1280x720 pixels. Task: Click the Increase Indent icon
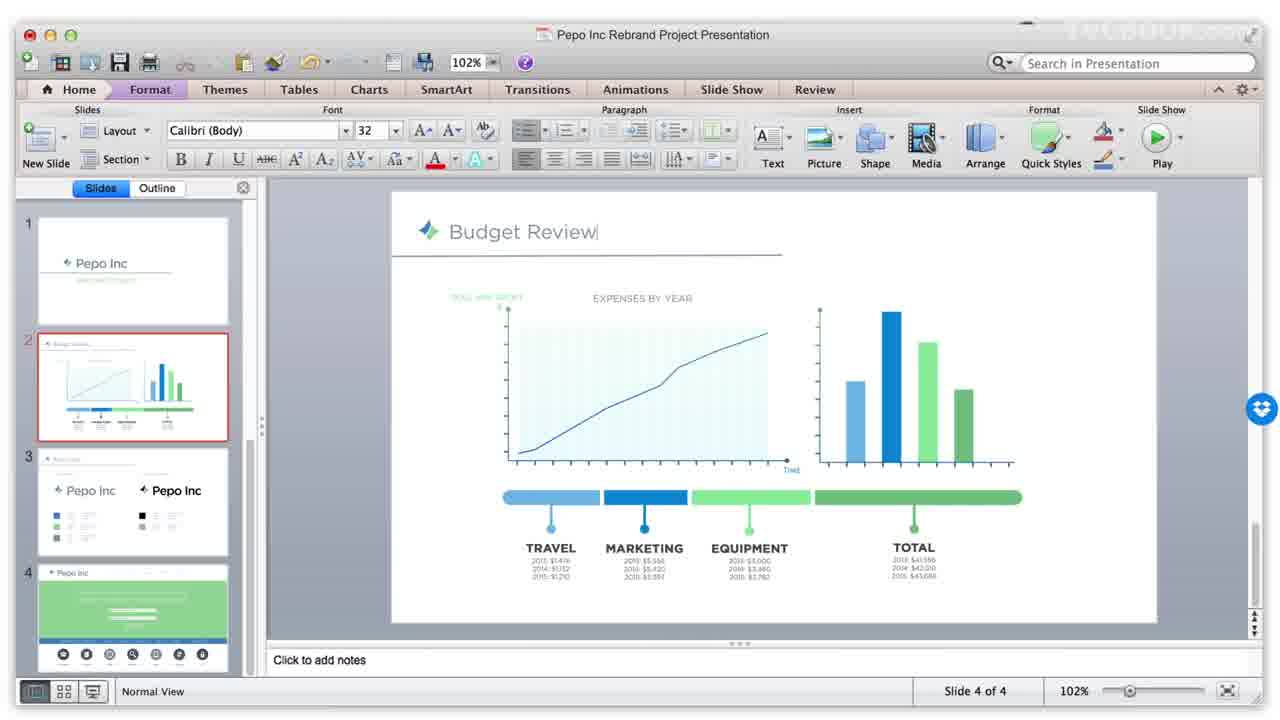pos(637,130)
